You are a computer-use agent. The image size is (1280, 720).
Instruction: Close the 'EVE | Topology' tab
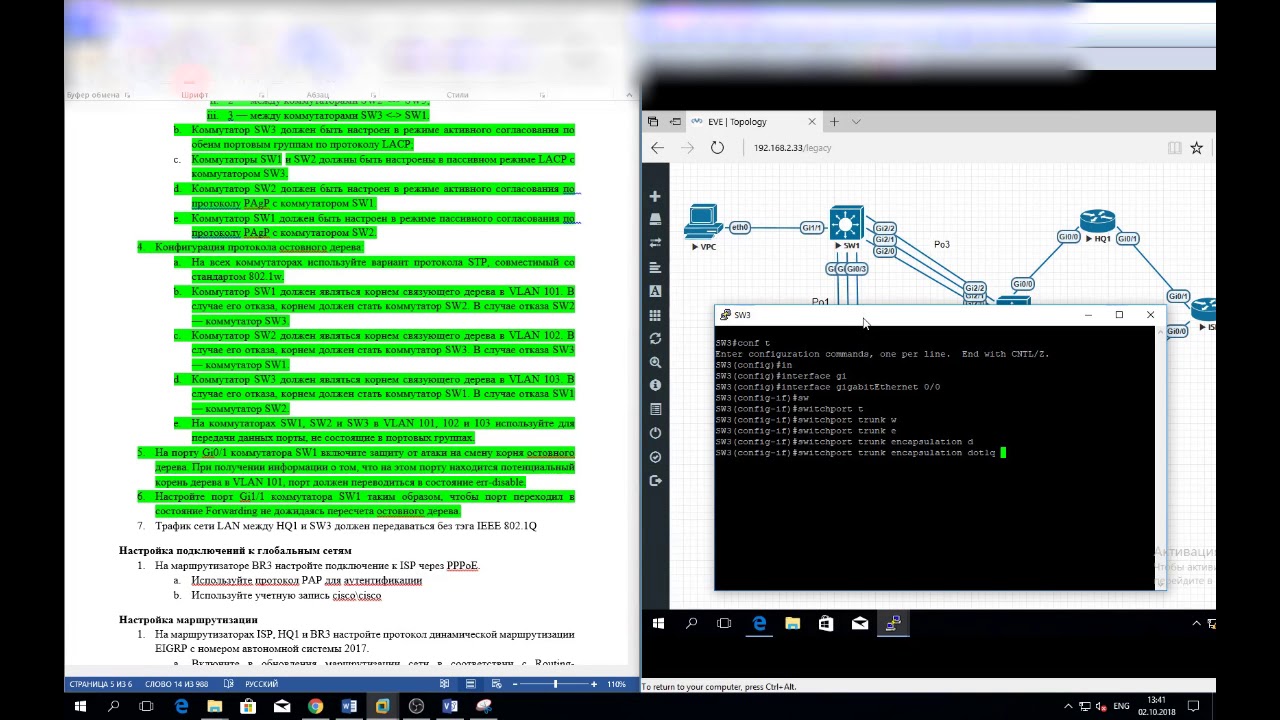click(x=812, y=122)
